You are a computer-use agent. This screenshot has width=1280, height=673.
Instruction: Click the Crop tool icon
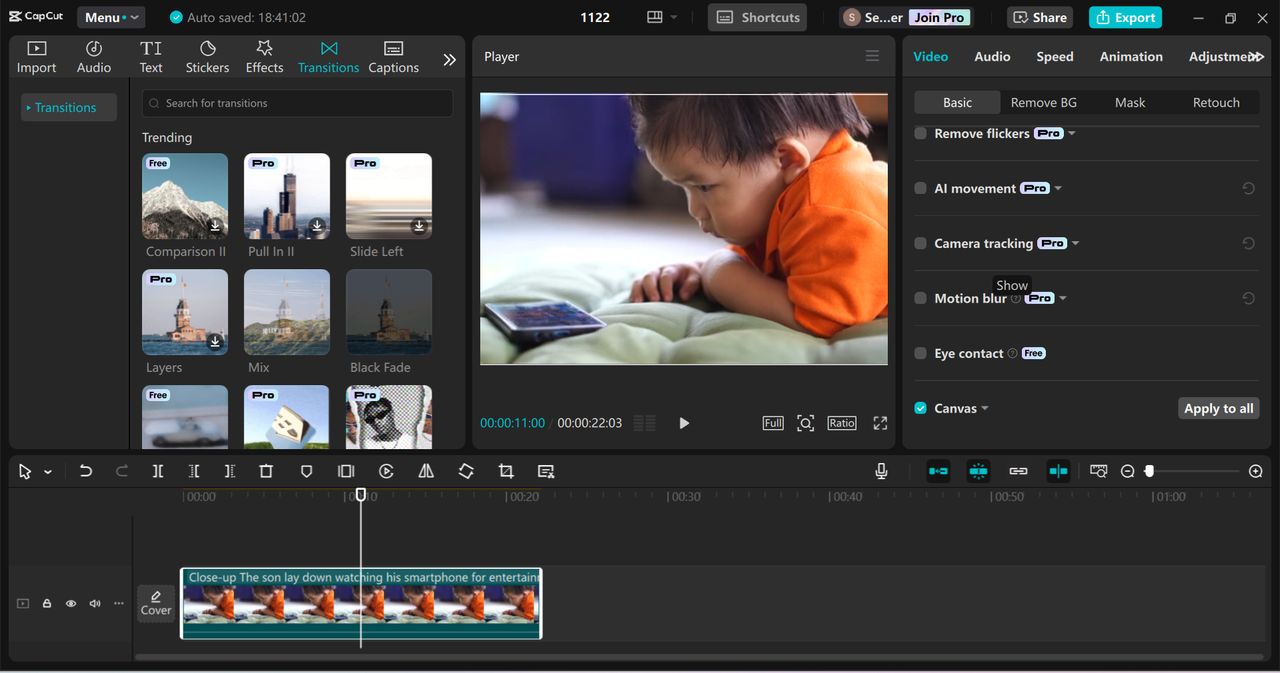[x=506, y=471]
